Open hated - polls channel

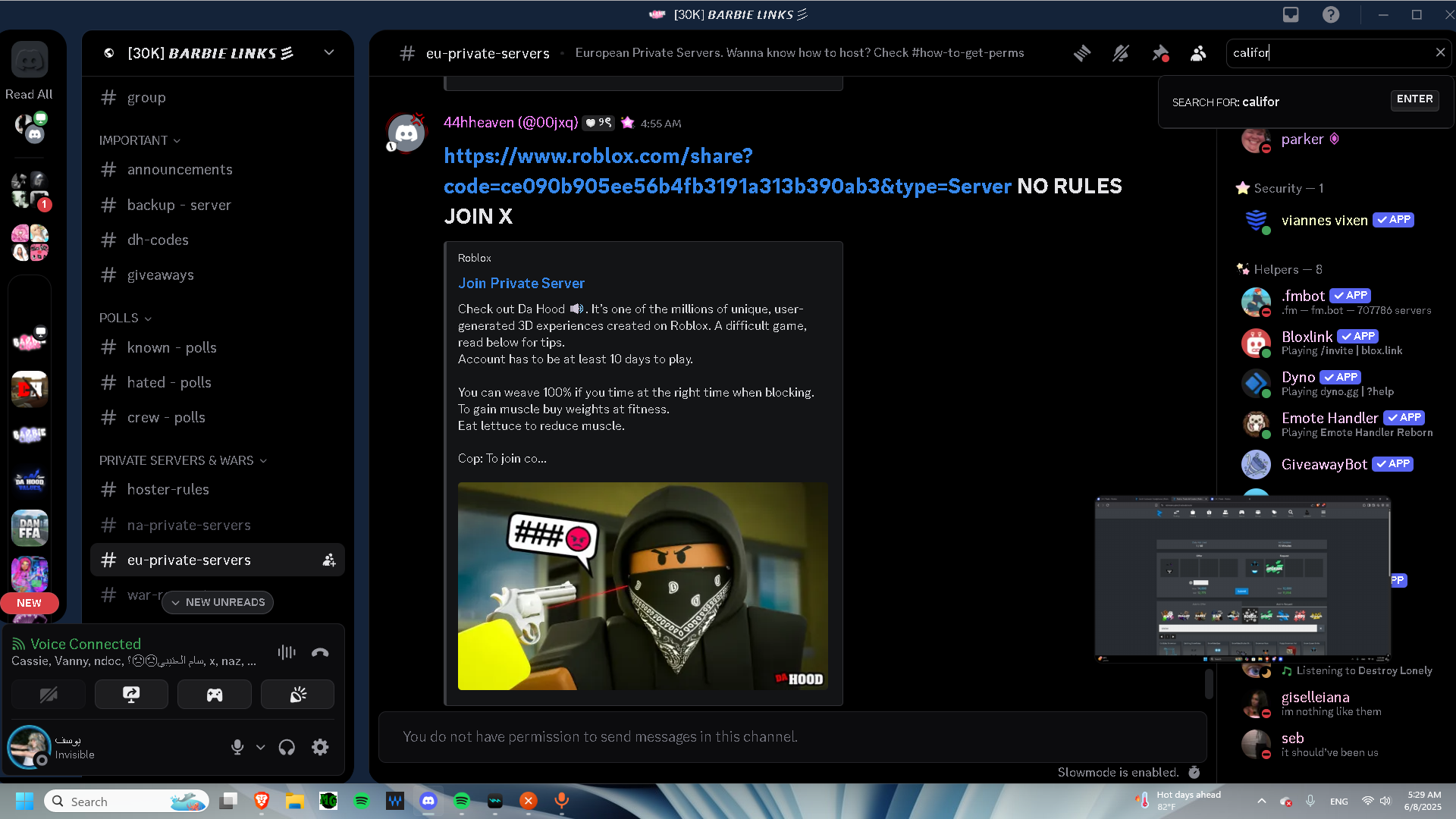217,382
